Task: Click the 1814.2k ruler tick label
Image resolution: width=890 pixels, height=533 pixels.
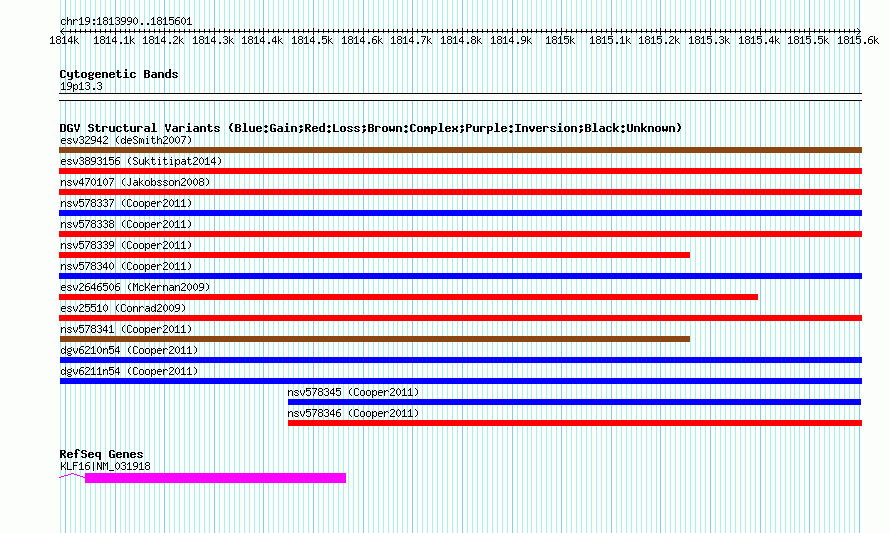Action: [x=163, y=40]
